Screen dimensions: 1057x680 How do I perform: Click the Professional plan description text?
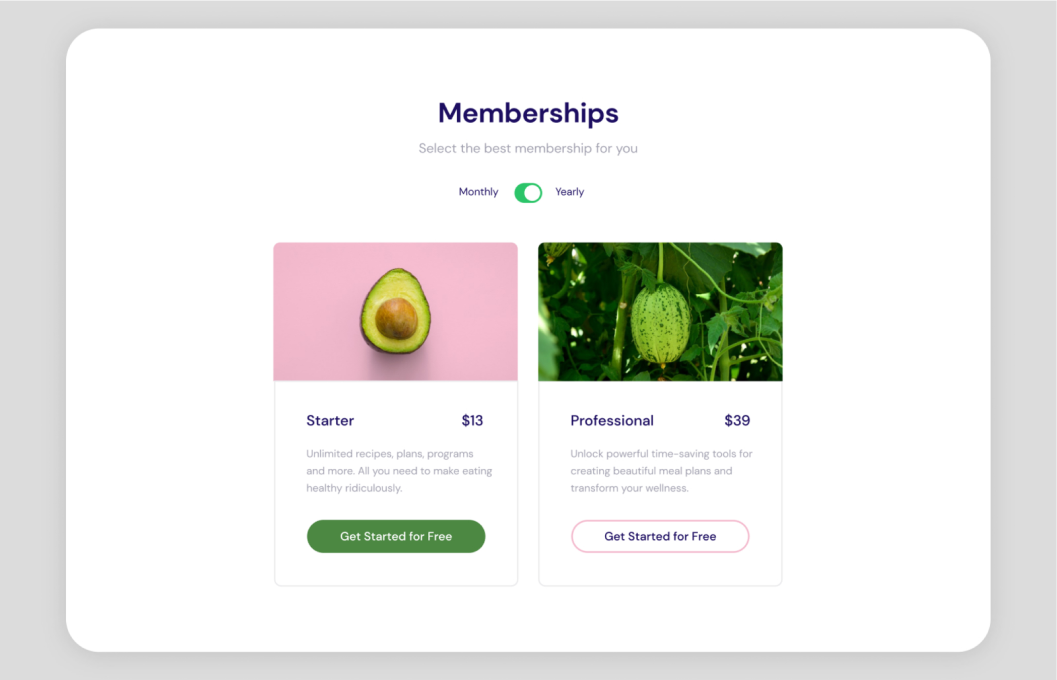pos(661,471)
